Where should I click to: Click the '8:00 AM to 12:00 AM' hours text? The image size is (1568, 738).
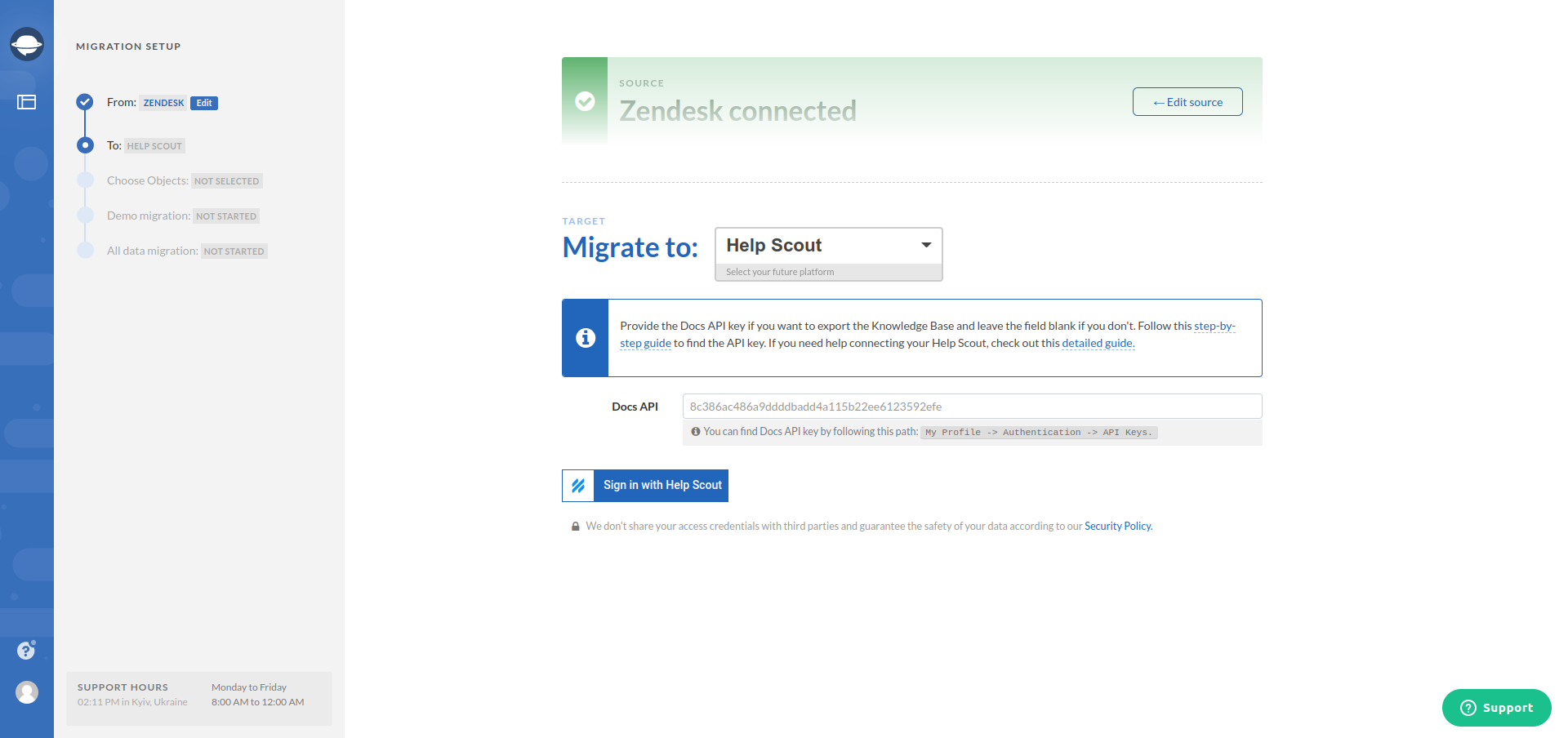[258, 702]
